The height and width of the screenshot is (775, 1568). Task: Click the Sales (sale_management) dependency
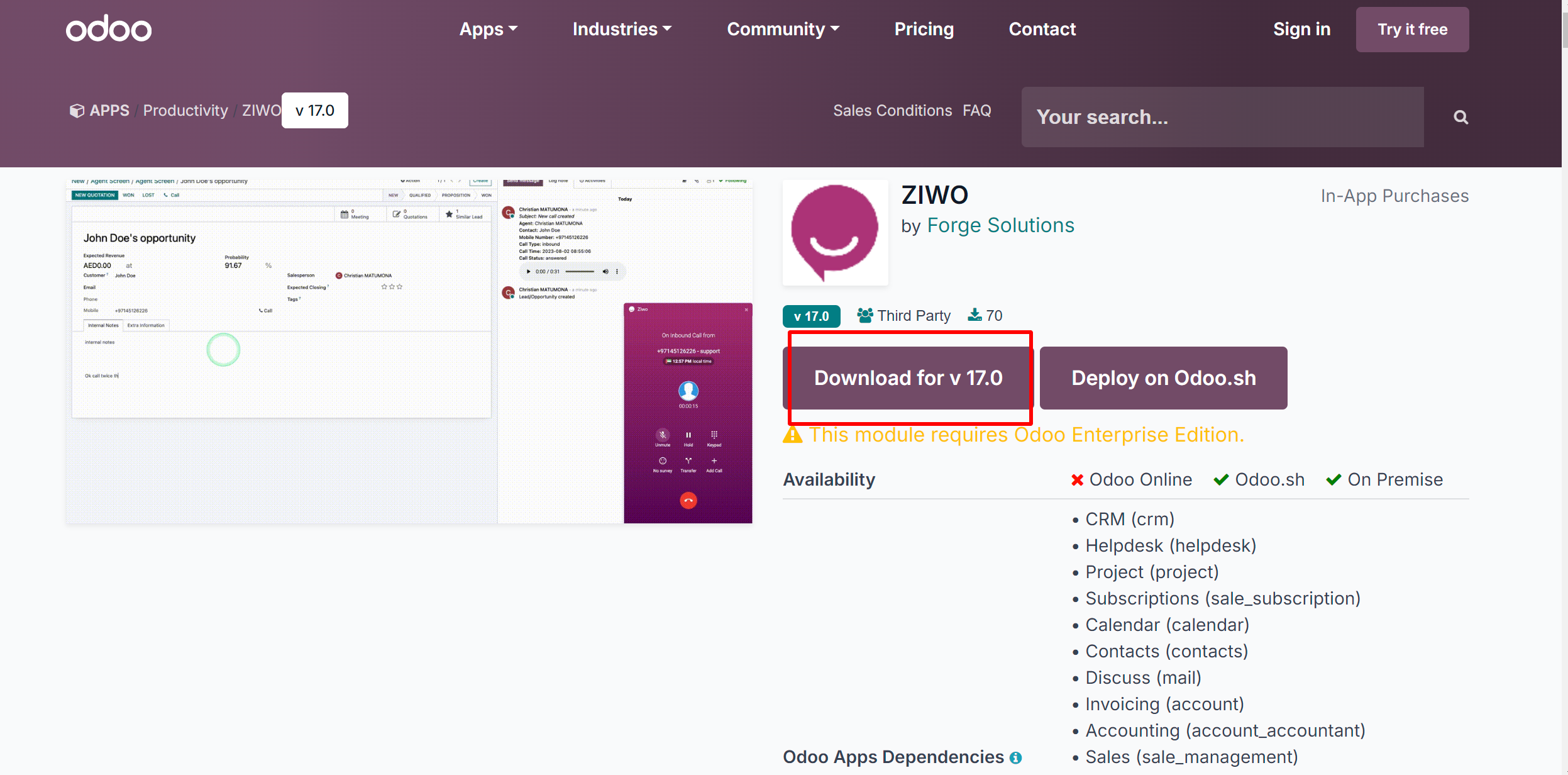[1191, 757]
